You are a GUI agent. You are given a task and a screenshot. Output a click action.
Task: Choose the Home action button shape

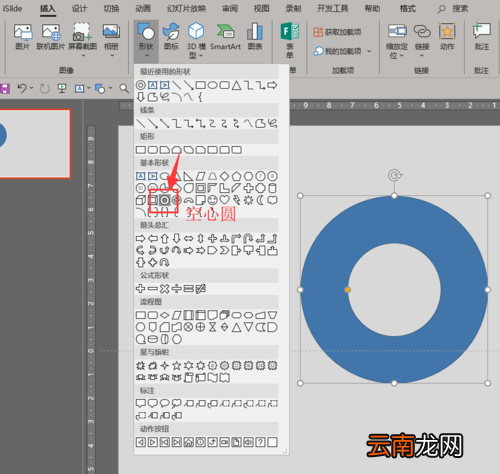[188, 442]
